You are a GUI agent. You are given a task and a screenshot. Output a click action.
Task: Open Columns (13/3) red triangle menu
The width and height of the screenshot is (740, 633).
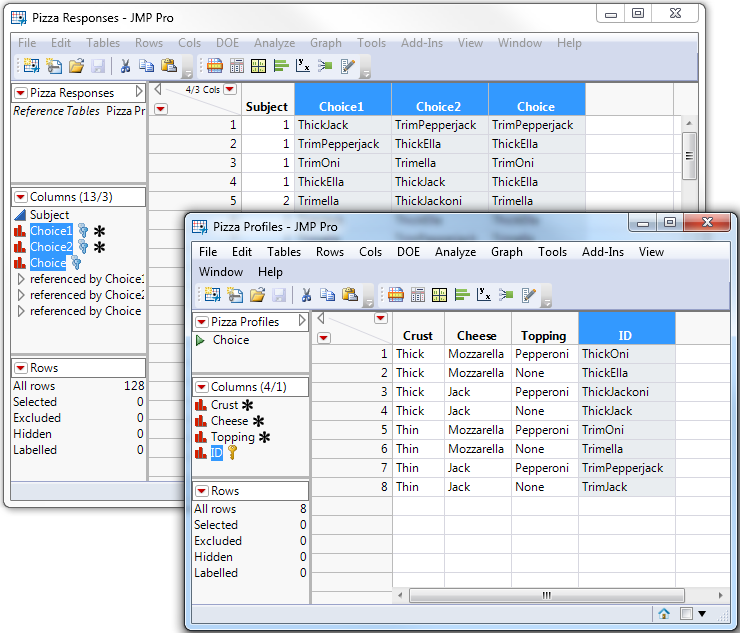click(x=20, y=197)
